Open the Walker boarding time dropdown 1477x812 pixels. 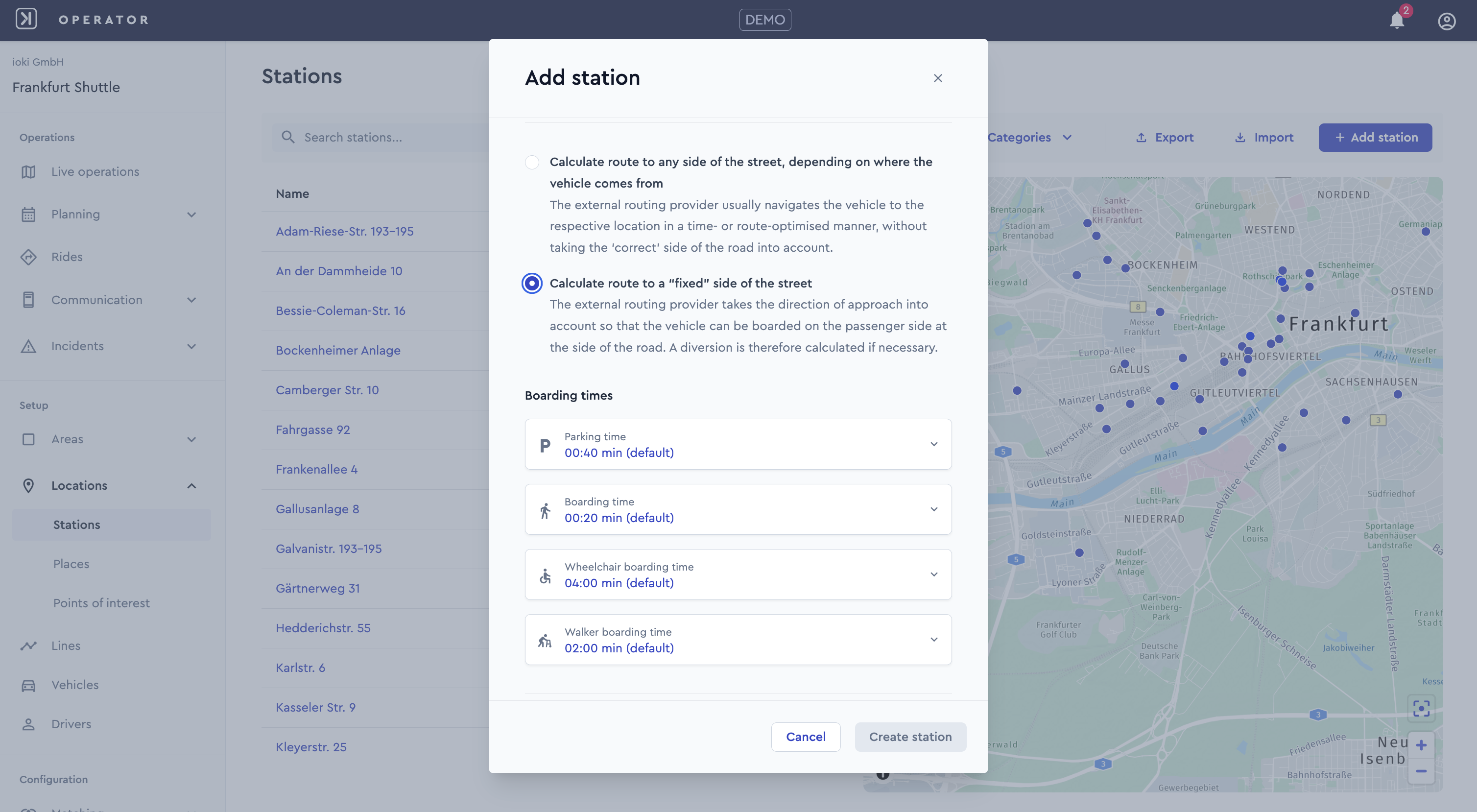point(738,640)
